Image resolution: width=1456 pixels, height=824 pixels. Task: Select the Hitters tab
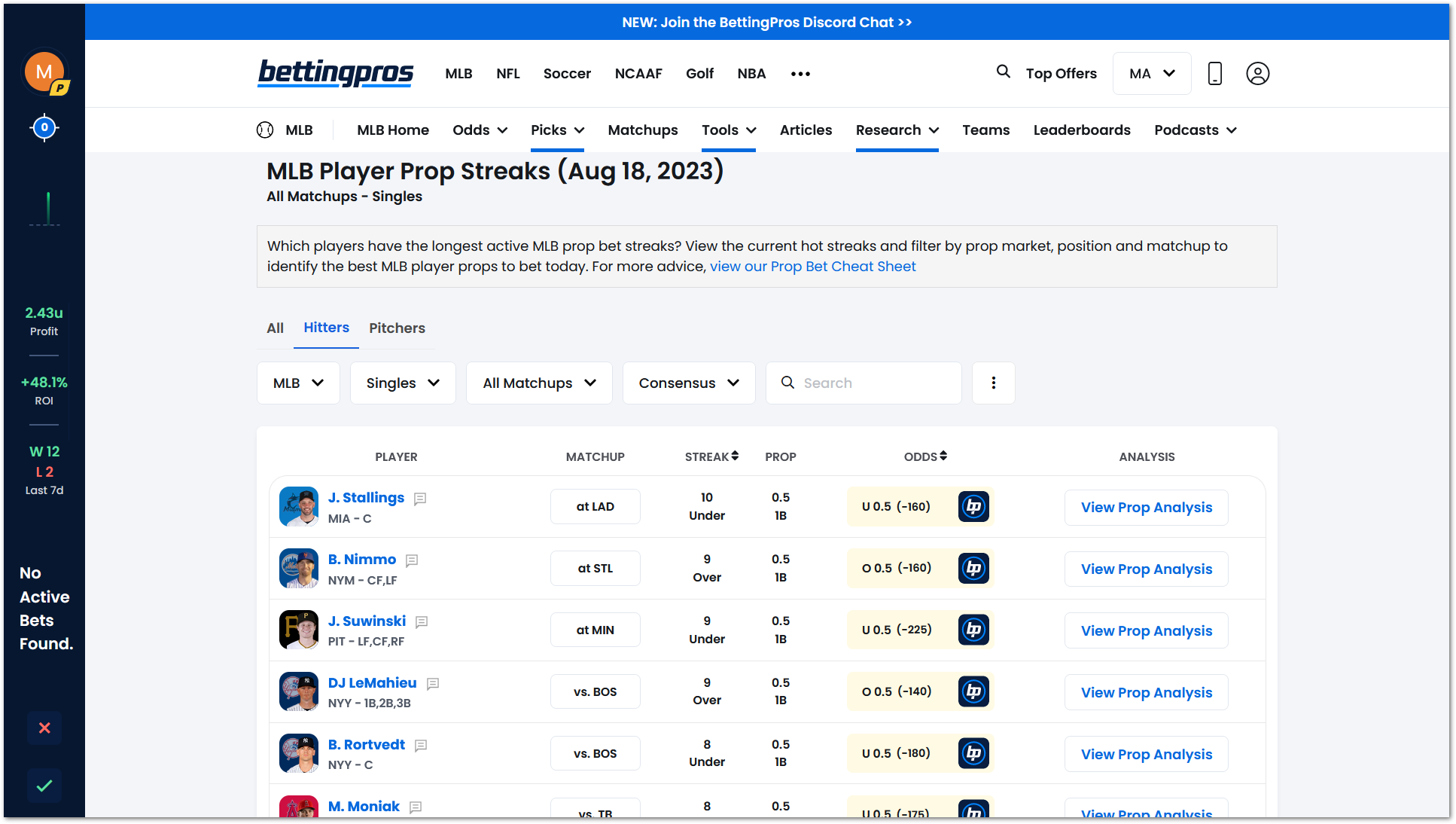coord(326,328)
